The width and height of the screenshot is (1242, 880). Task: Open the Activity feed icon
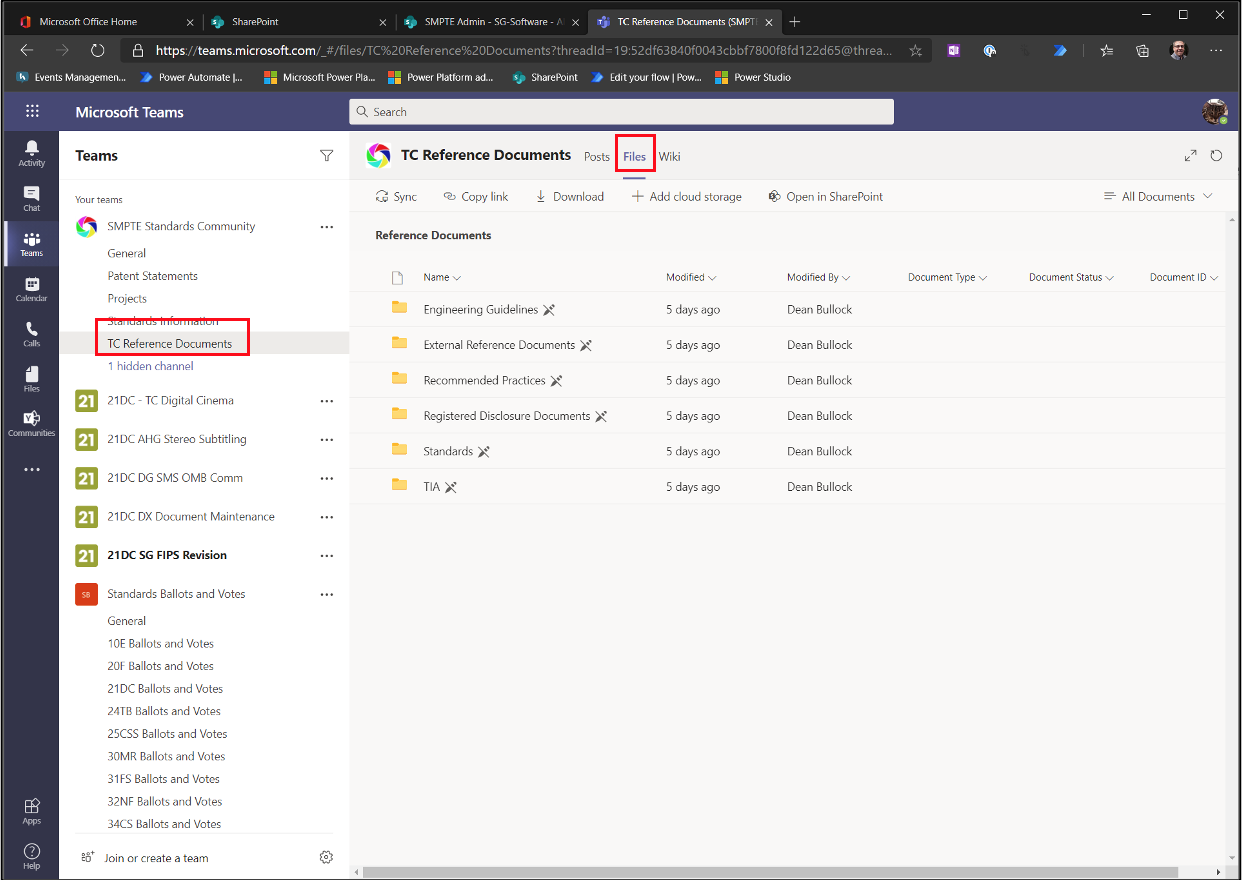tap(31, 153)
